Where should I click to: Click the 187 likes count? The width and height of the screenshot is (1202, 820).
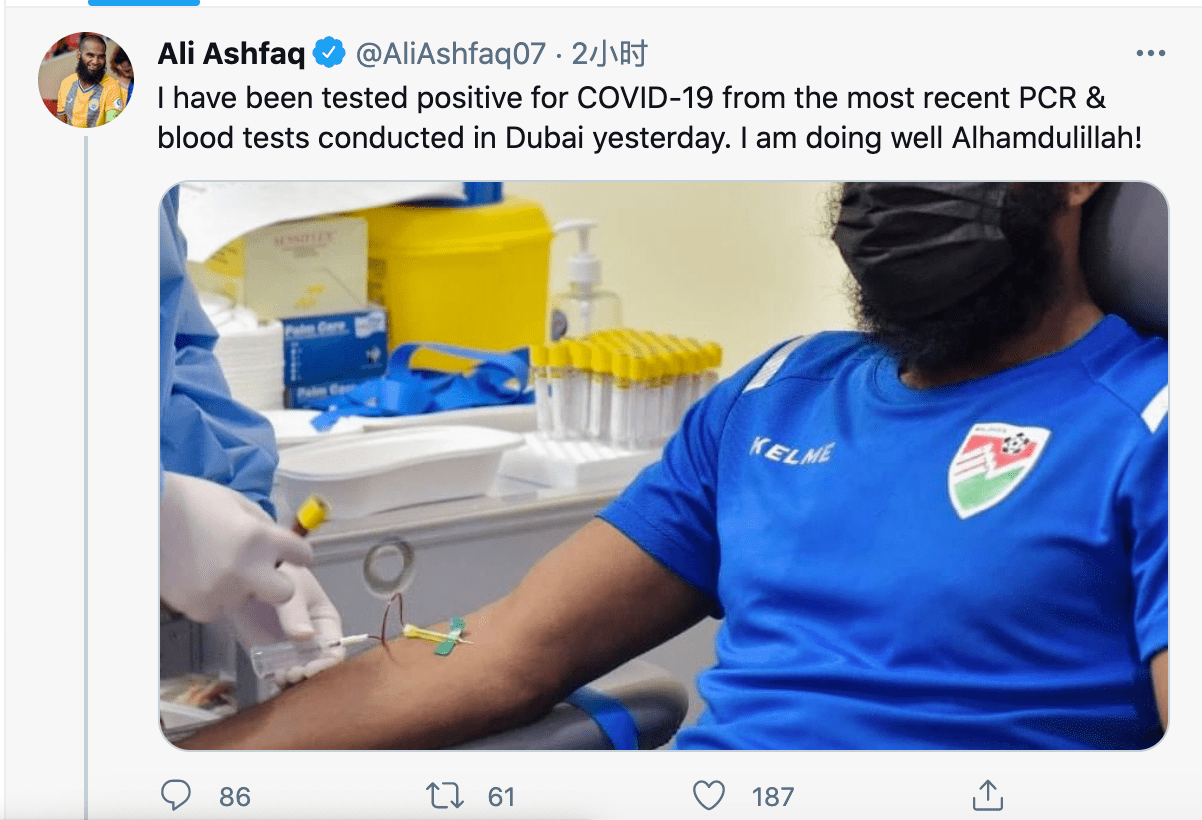point(772,796)
